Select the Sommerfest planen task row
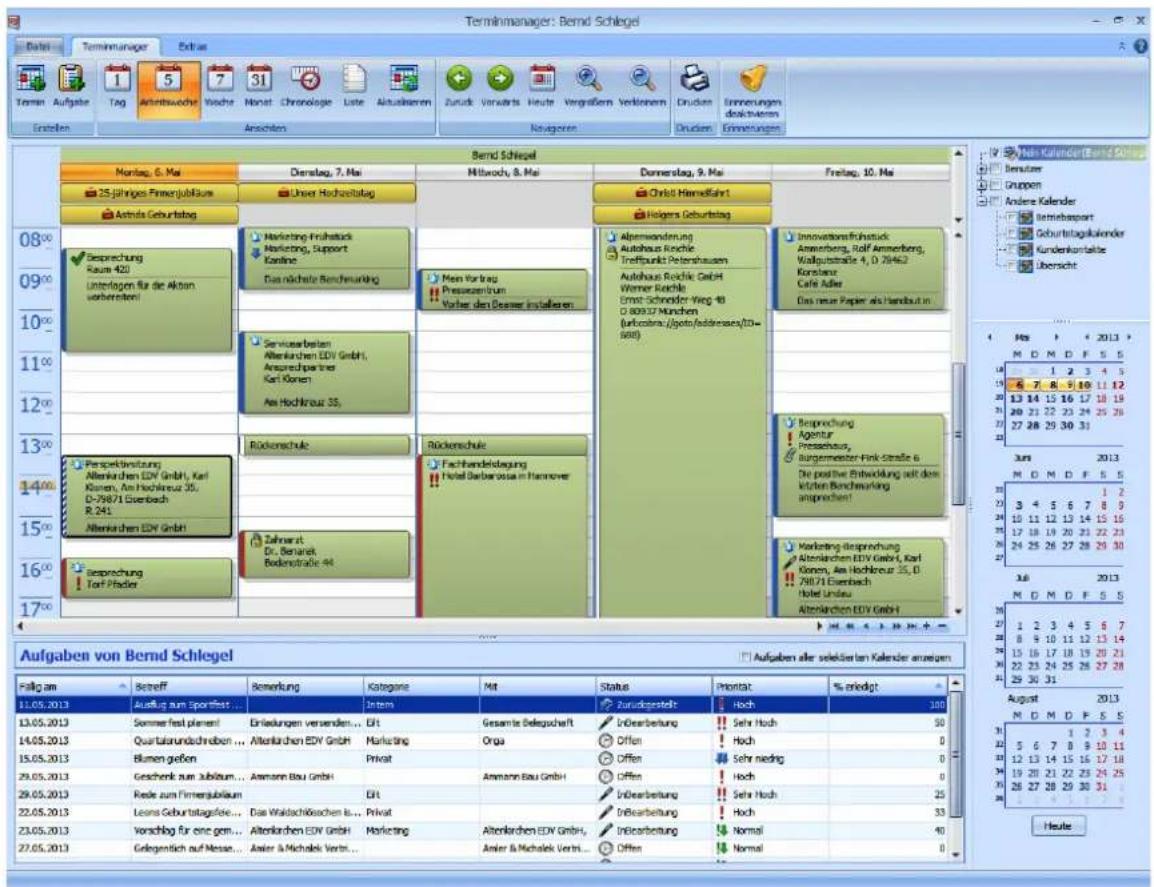Viewport: 1154px width, 887px height. click(482, 723)
